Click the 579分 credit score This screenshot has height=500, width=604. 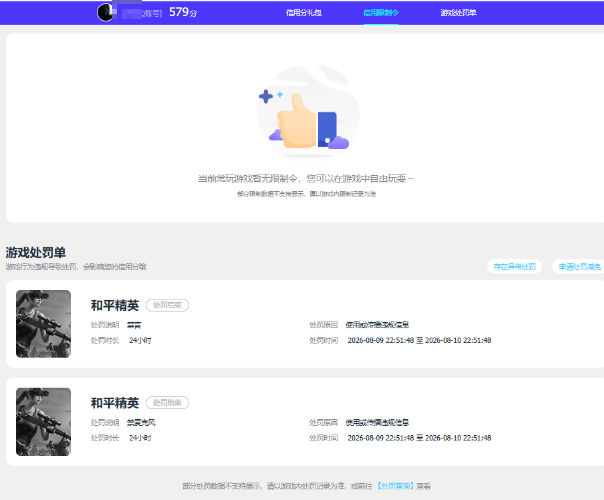[x=183, y=12]
